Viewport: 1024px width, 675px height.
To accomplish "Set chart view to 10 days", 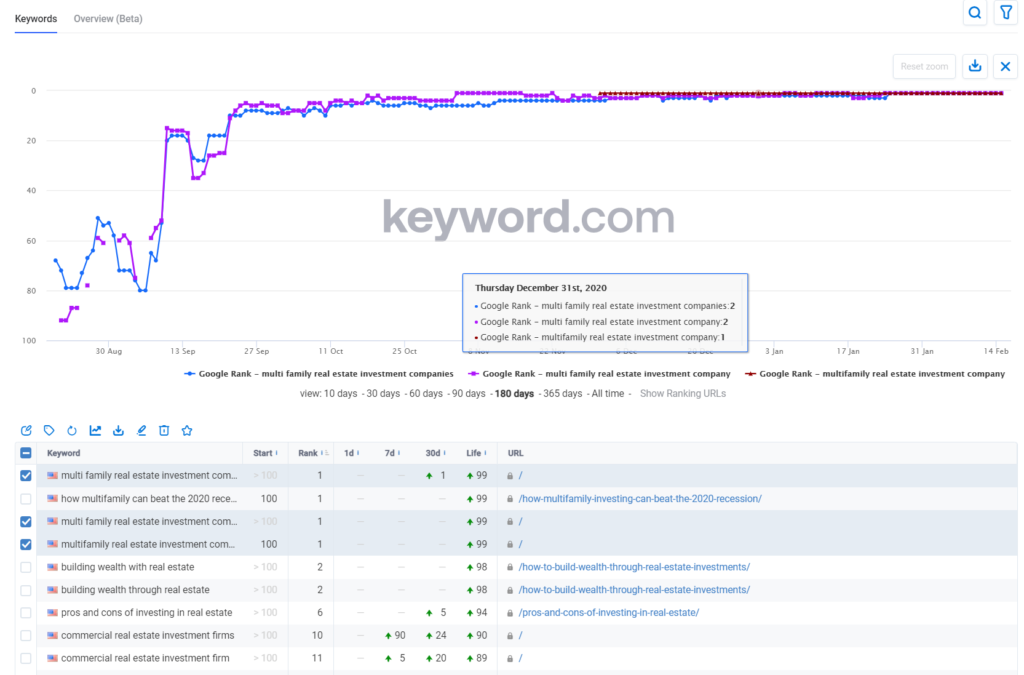I will coord(341,394).
